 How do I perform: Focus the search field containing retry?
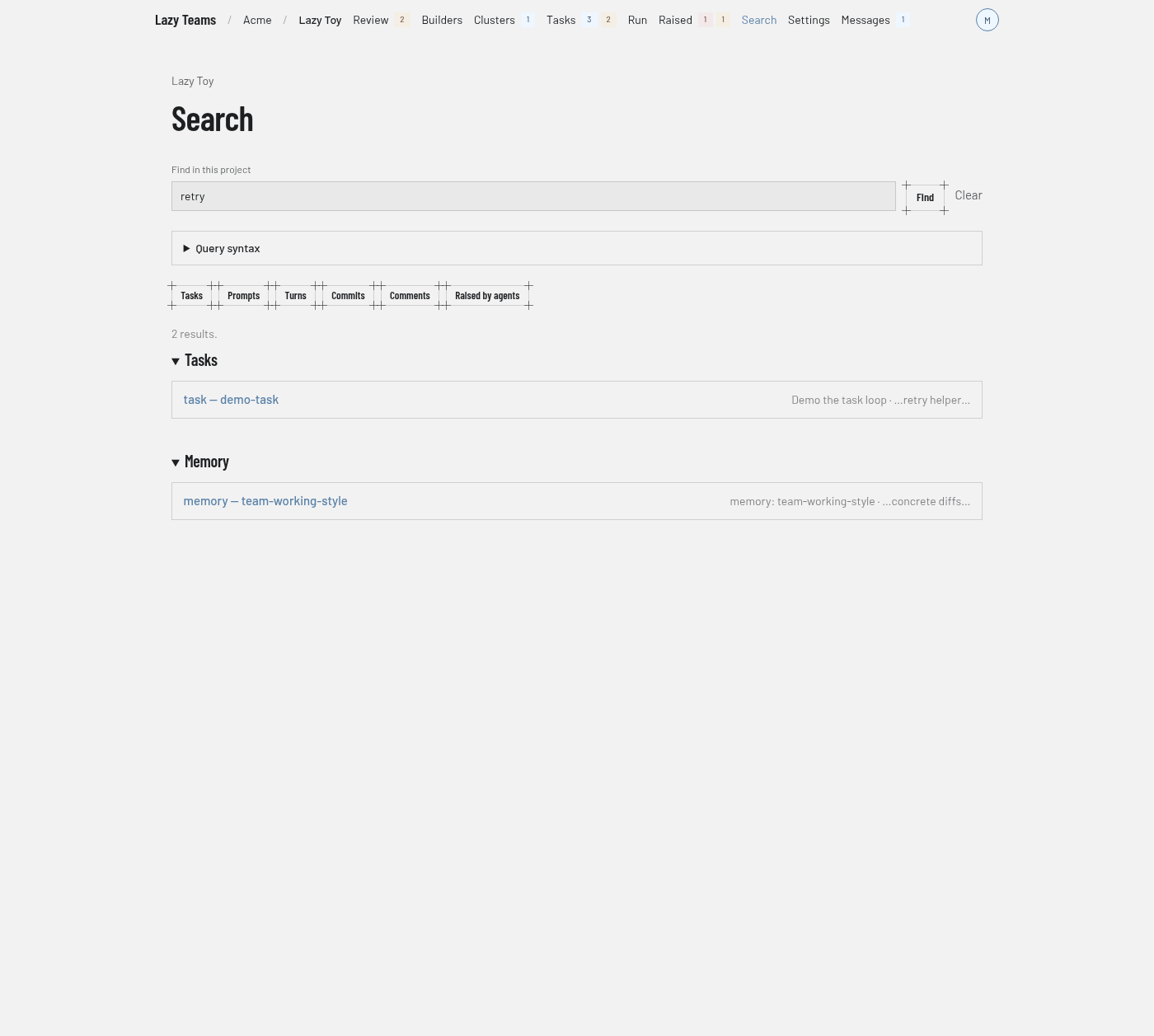(533, 196)
